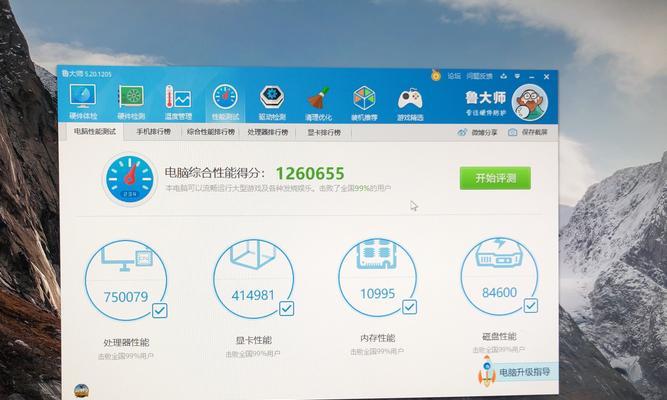
Task: Click the skin/upload icon beside 问题反馈
Action: tap(504, 76)
